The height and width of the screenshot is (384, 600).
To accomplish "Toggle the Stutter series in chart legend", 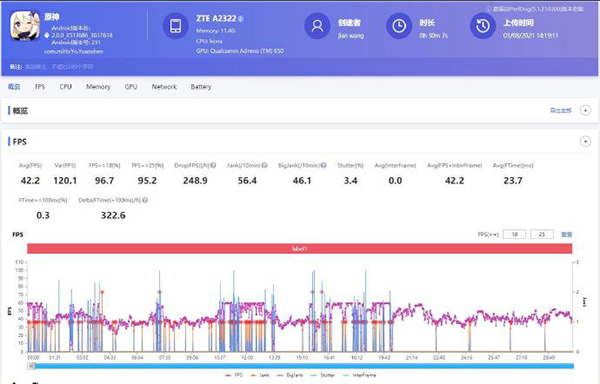I will tap(323, 375).
